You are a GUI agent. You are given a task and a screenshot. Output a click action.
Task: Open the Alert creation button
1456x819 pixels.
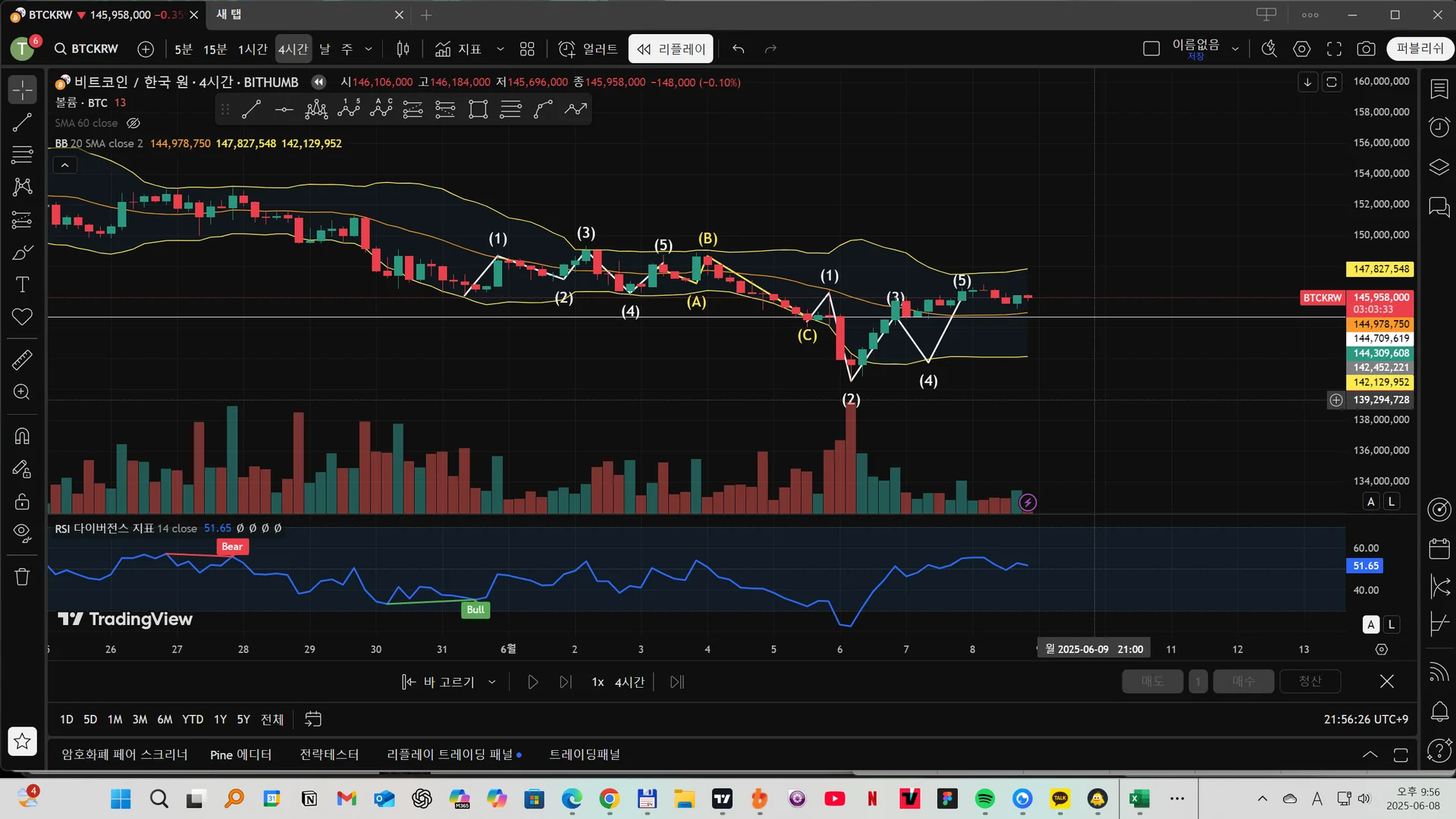click(588, 49)
